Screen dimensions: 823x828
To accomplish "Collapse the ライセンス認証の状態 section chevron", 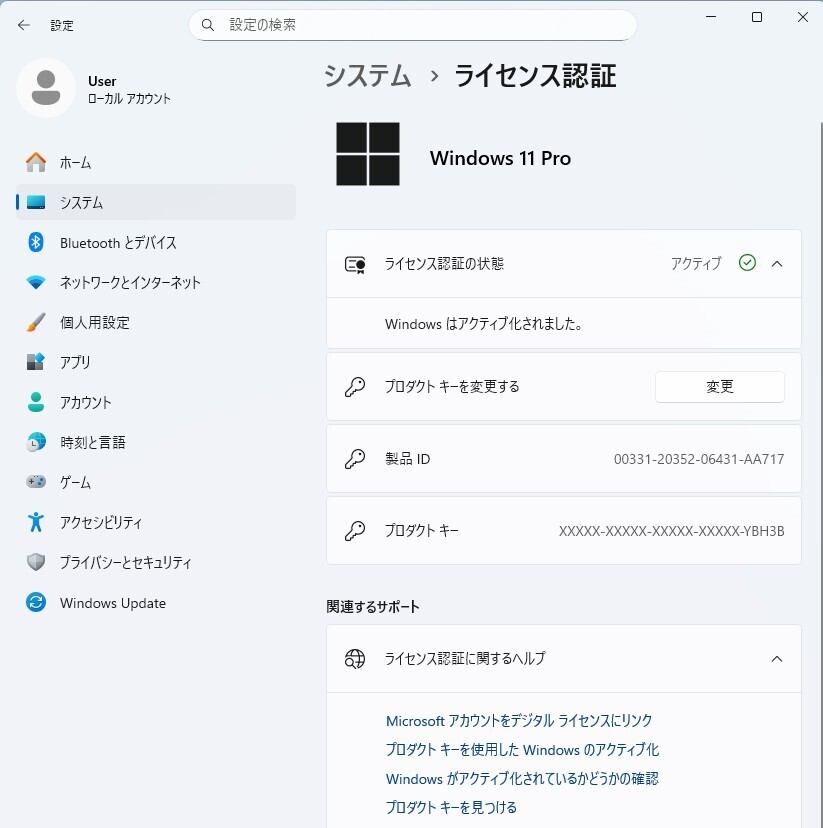I will [777, 264].
